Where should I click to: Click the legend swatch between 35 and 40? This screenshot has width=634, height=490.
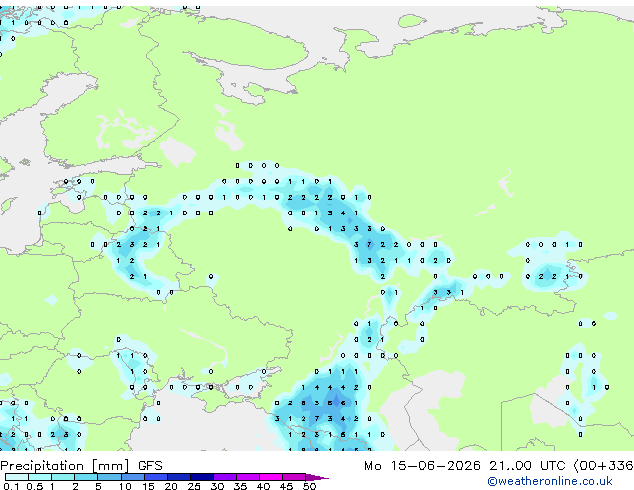coord(248,477)
